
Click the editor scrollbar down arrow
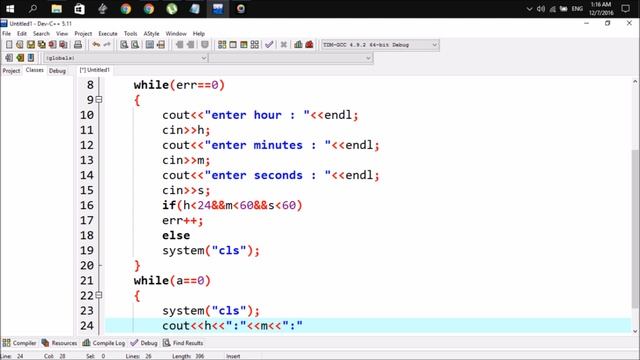[x=635, y=331]
